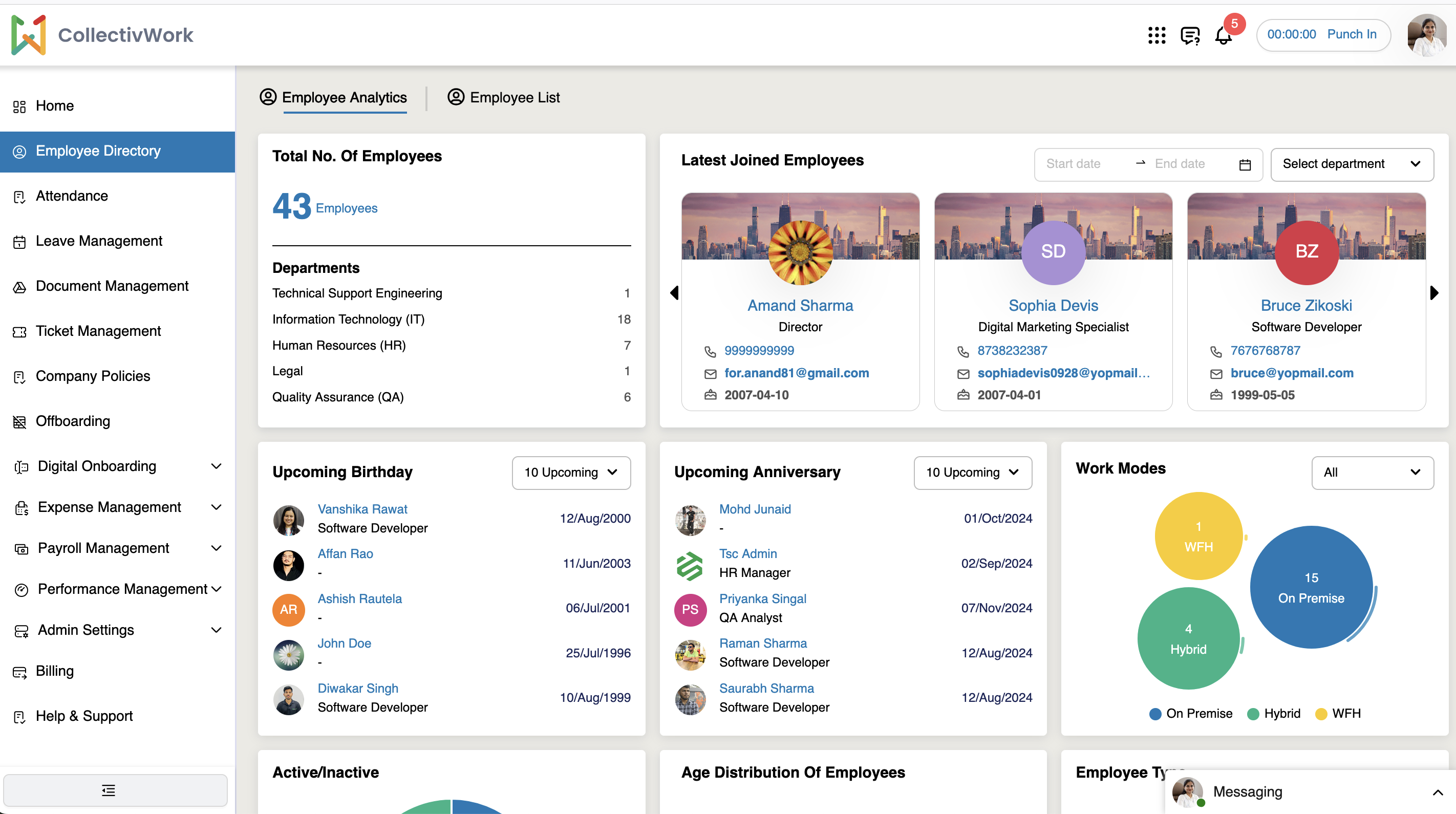Open Attendance in the sidebar

[72, 196]
